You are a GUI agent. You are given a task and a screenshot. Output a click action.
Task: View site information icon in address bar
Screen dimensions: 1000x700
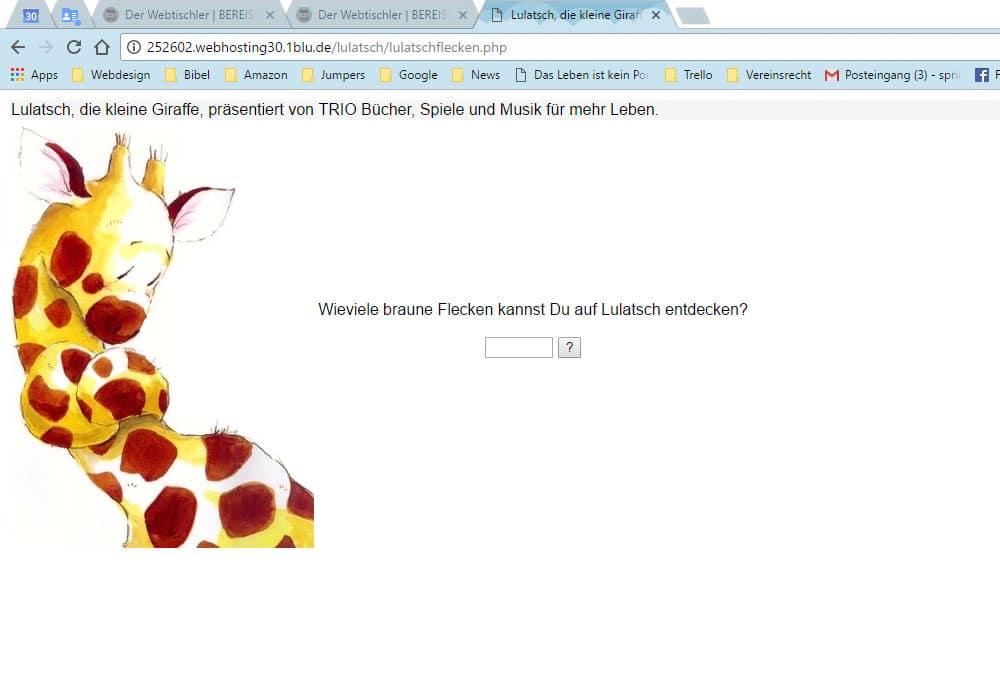click(x=134, y=47)
